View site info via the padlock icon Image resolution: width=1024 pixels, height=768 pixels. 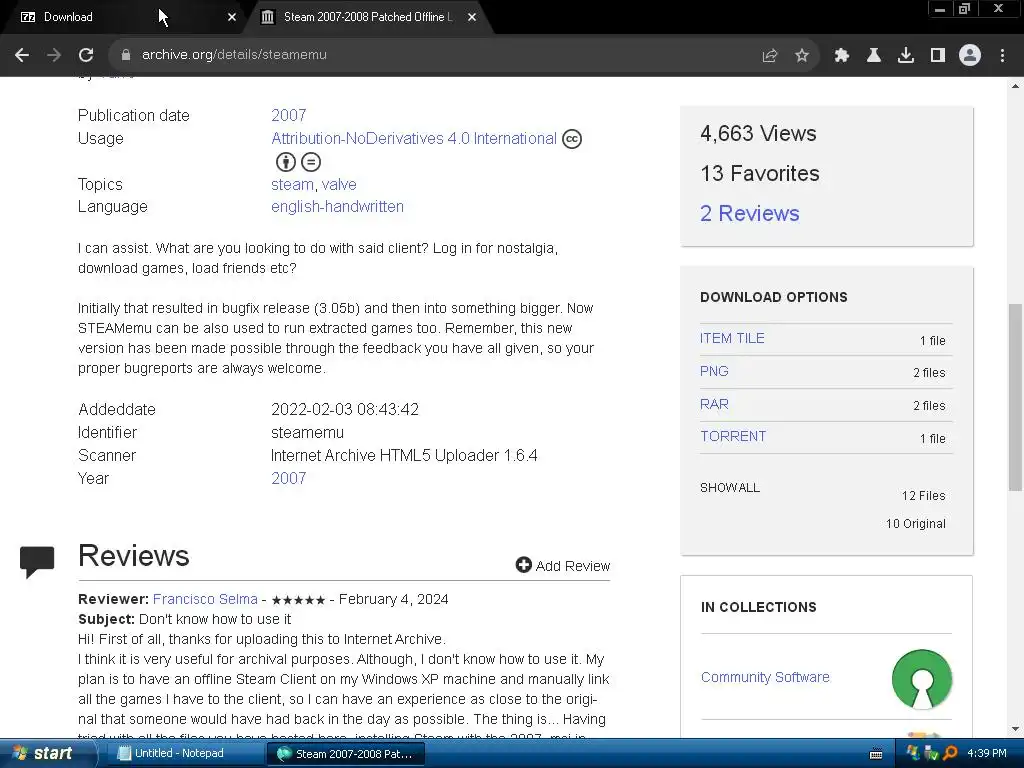pyautogui.click(x=125, y=55)
